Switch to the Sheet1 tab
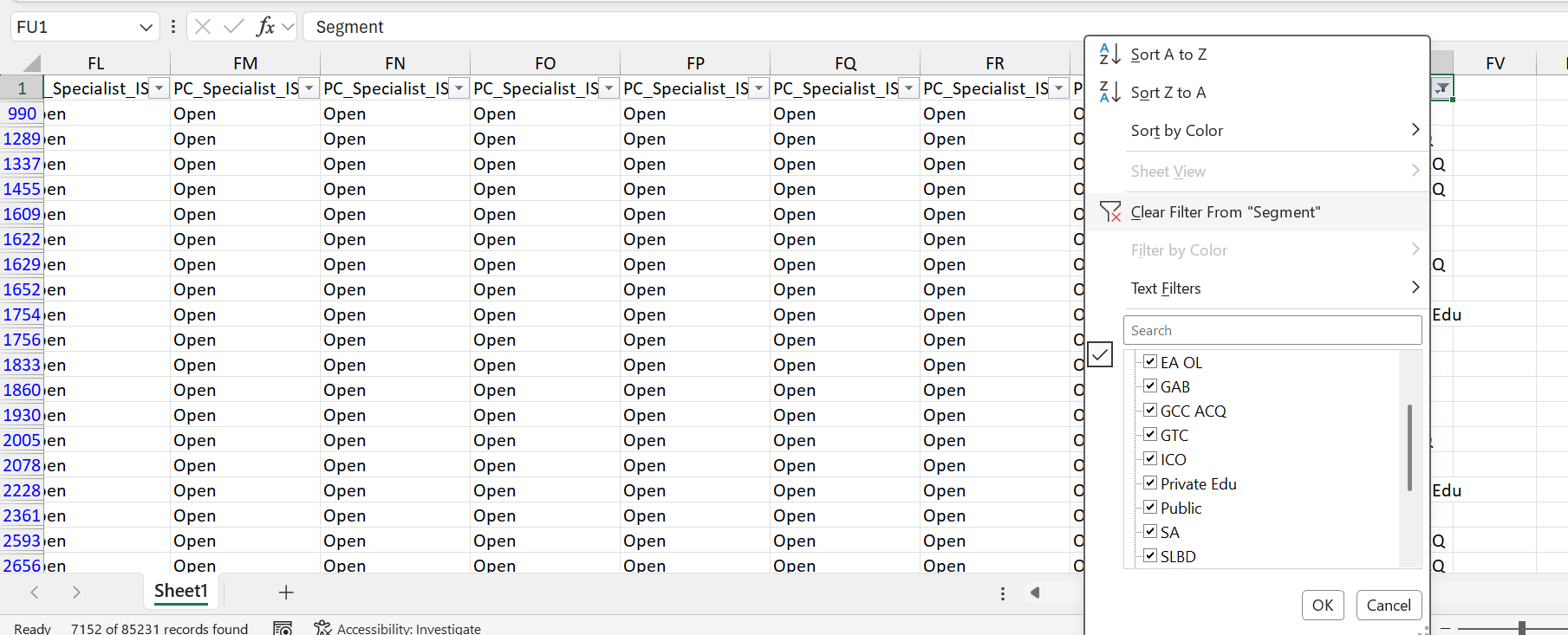Viewport: 1568px width, 635px height. click(181, 592)
